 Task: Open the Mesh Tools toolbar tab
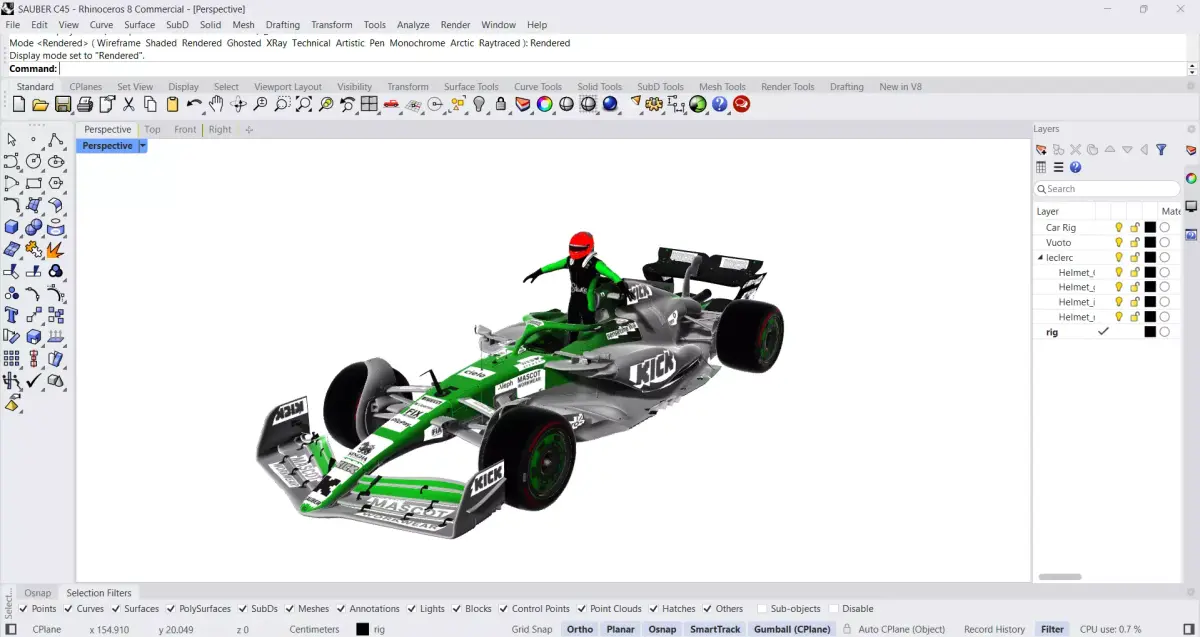pos(722,87)
